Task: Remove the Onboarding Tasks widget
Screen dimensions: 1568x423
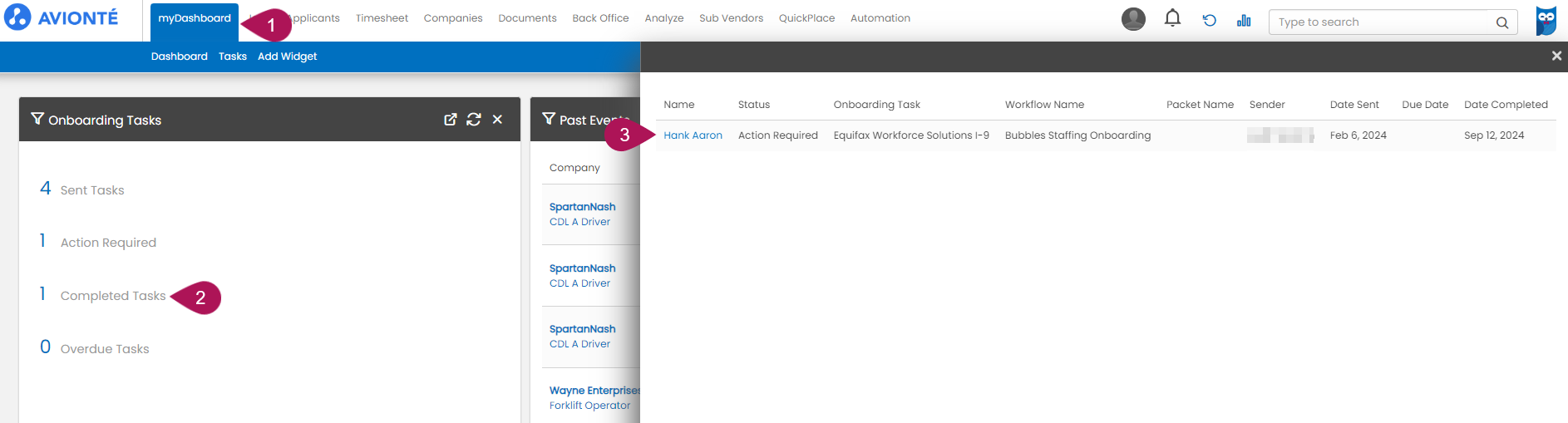Action: [x=497, y=120]
